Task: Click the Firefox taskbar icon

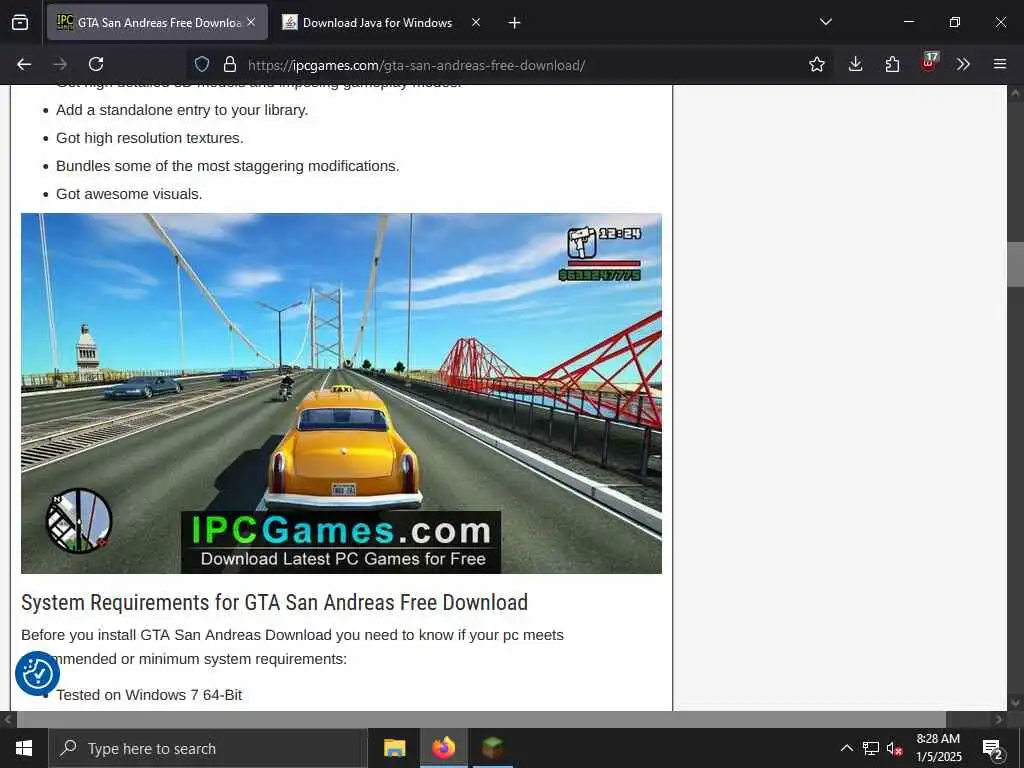Action: coord(443,748)
